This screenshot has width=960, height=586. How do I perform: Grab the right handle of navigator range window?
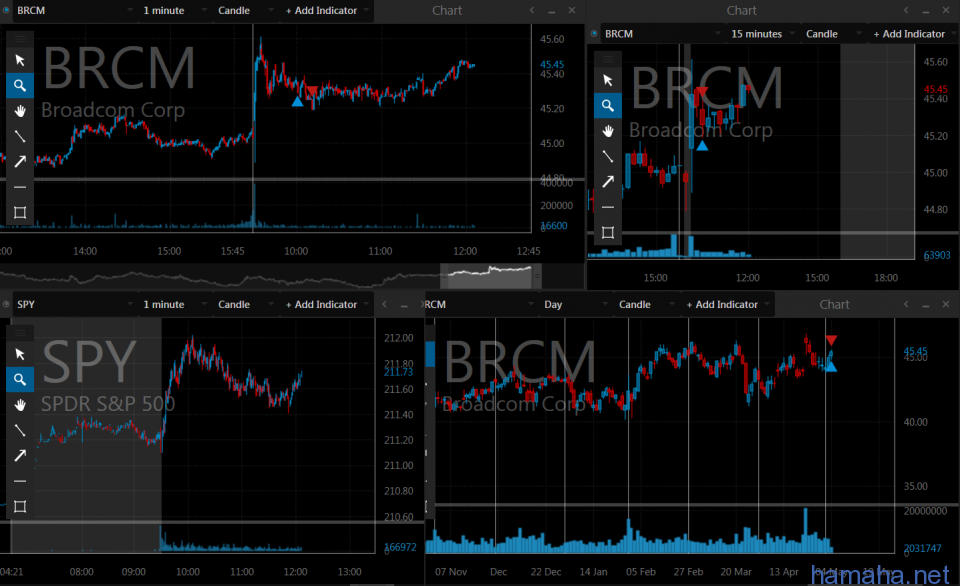pos(538,276)
